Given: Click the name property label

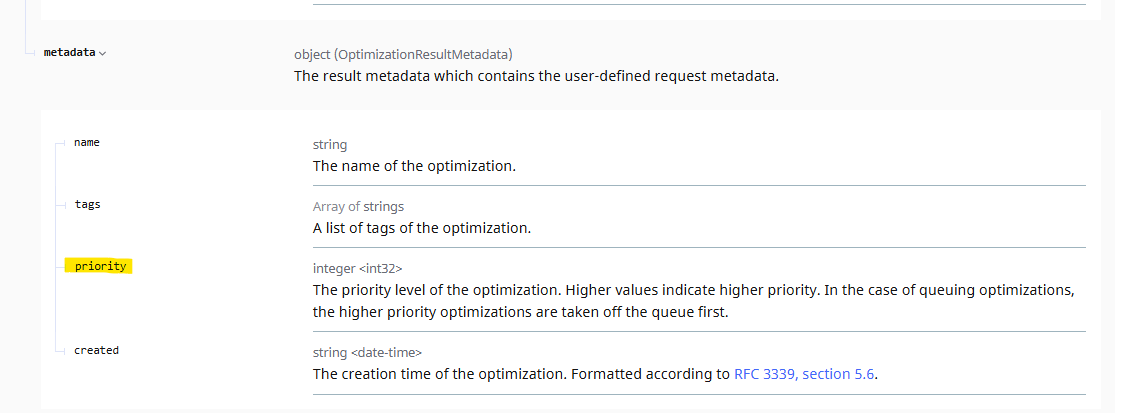Looking at the screenshot, I should tap(87, 142).
